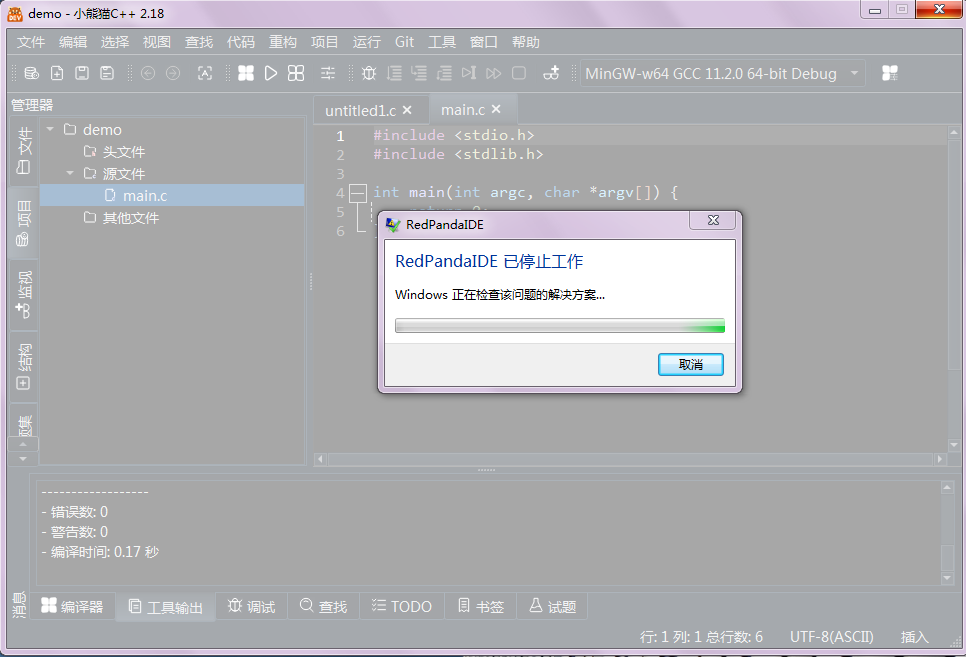Image resolution: width=966 pixels, height=657 pixels.
Task: Create a new file via toolbar icon
Action: click(x=57, y=73)
